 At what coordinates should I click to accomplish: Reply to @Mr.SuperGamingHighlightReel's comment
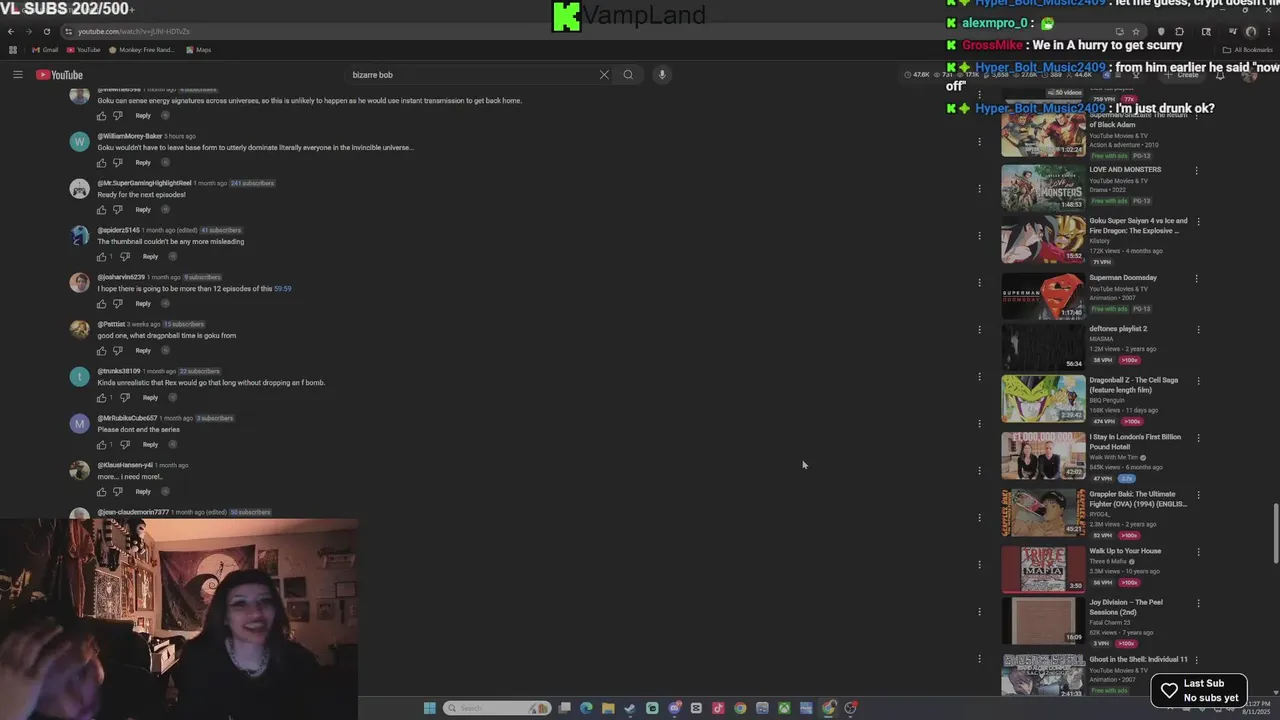tap(143, 210)
